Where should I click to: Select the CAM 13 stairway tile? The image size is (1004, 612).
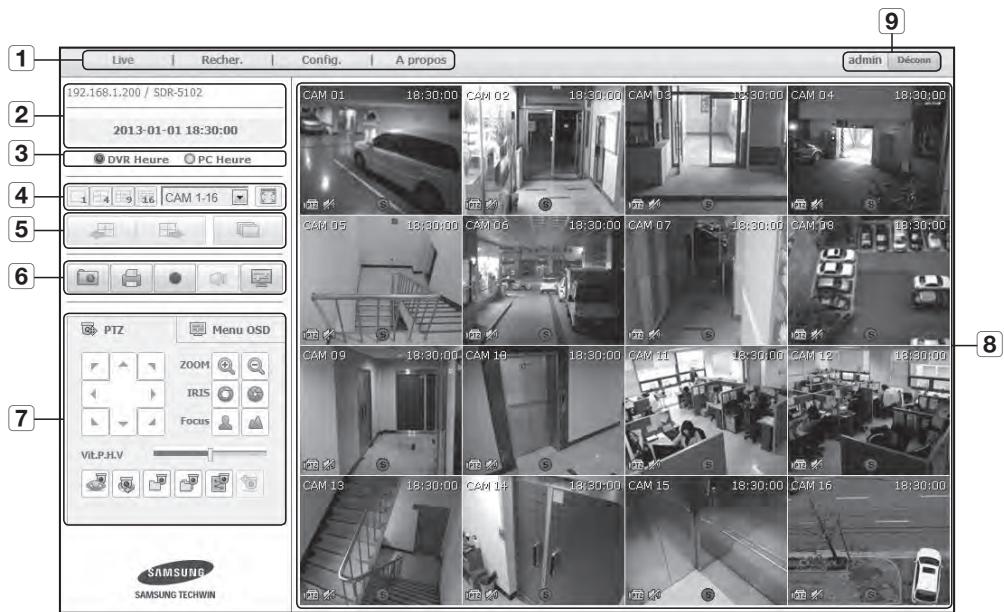[380, 540]
